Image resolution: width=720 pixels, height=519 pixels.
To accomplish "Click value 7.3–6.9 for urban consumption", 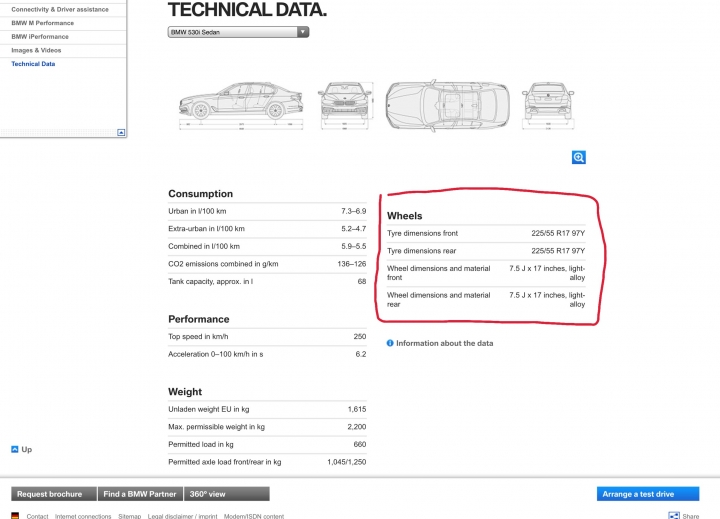I will (x=354, y=211).
